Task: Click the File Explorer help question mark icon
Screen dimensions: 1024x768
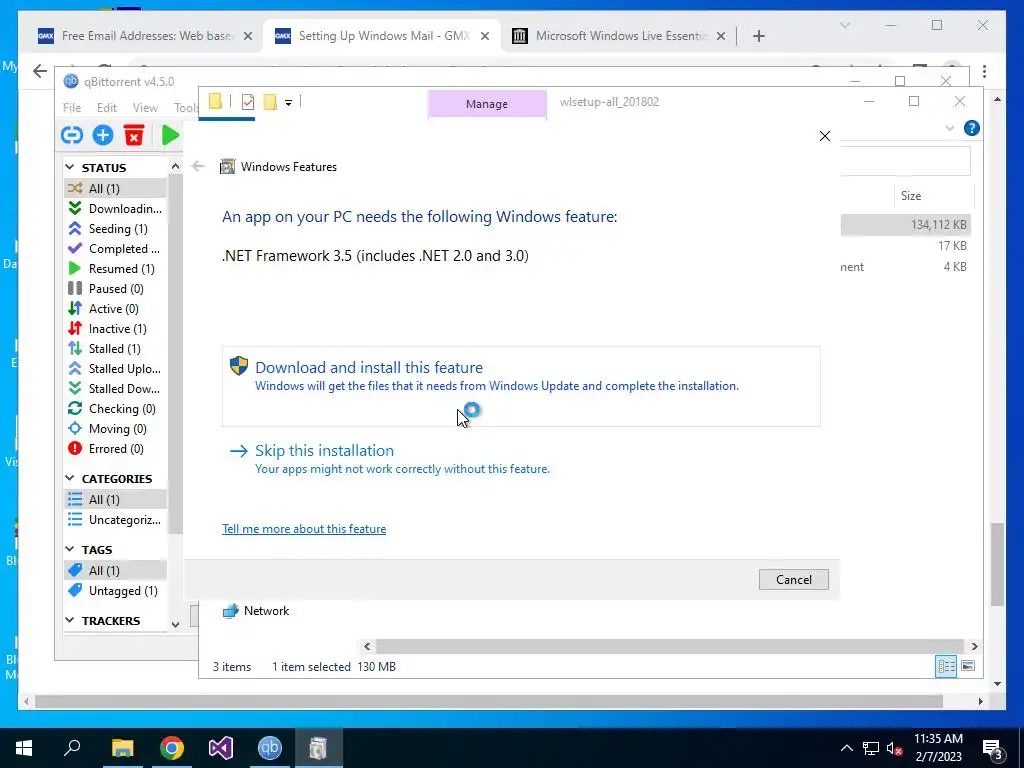Action: click(971, 128)
